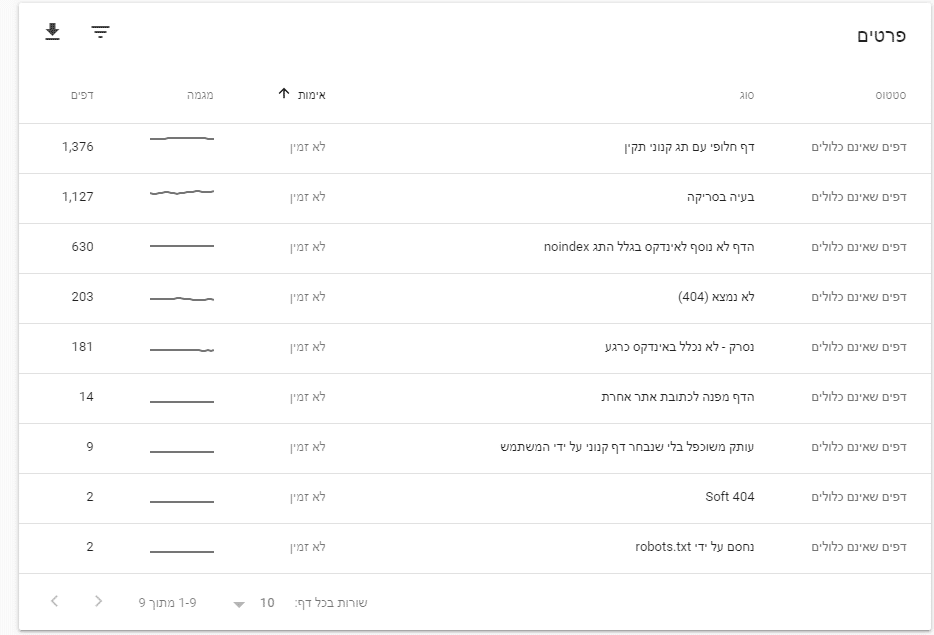Click the trend sparkline for 1,127 pages

coord(181,192)
